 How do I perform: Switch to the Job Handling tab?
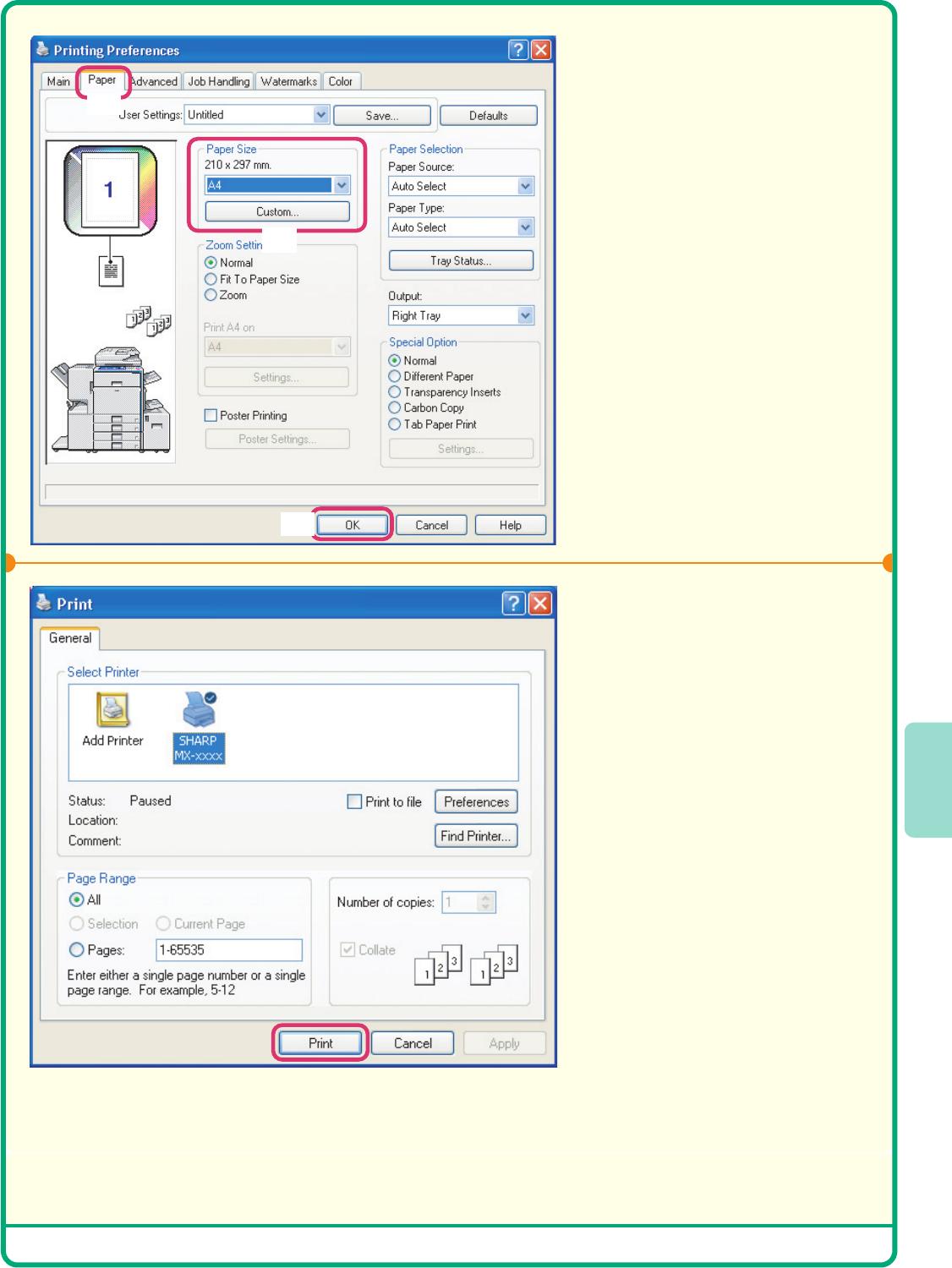(219, 81)
